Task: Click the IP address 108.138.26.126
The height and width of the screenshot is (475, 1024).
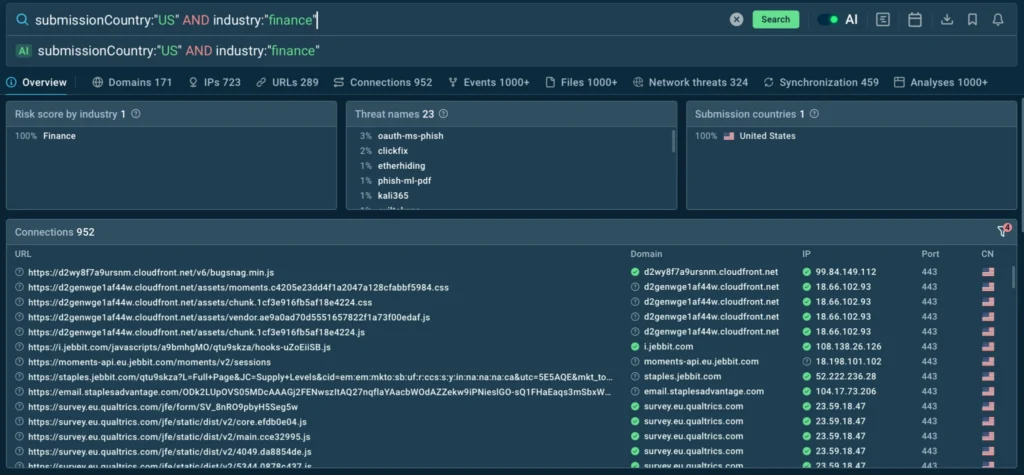Action: [848, 347]
